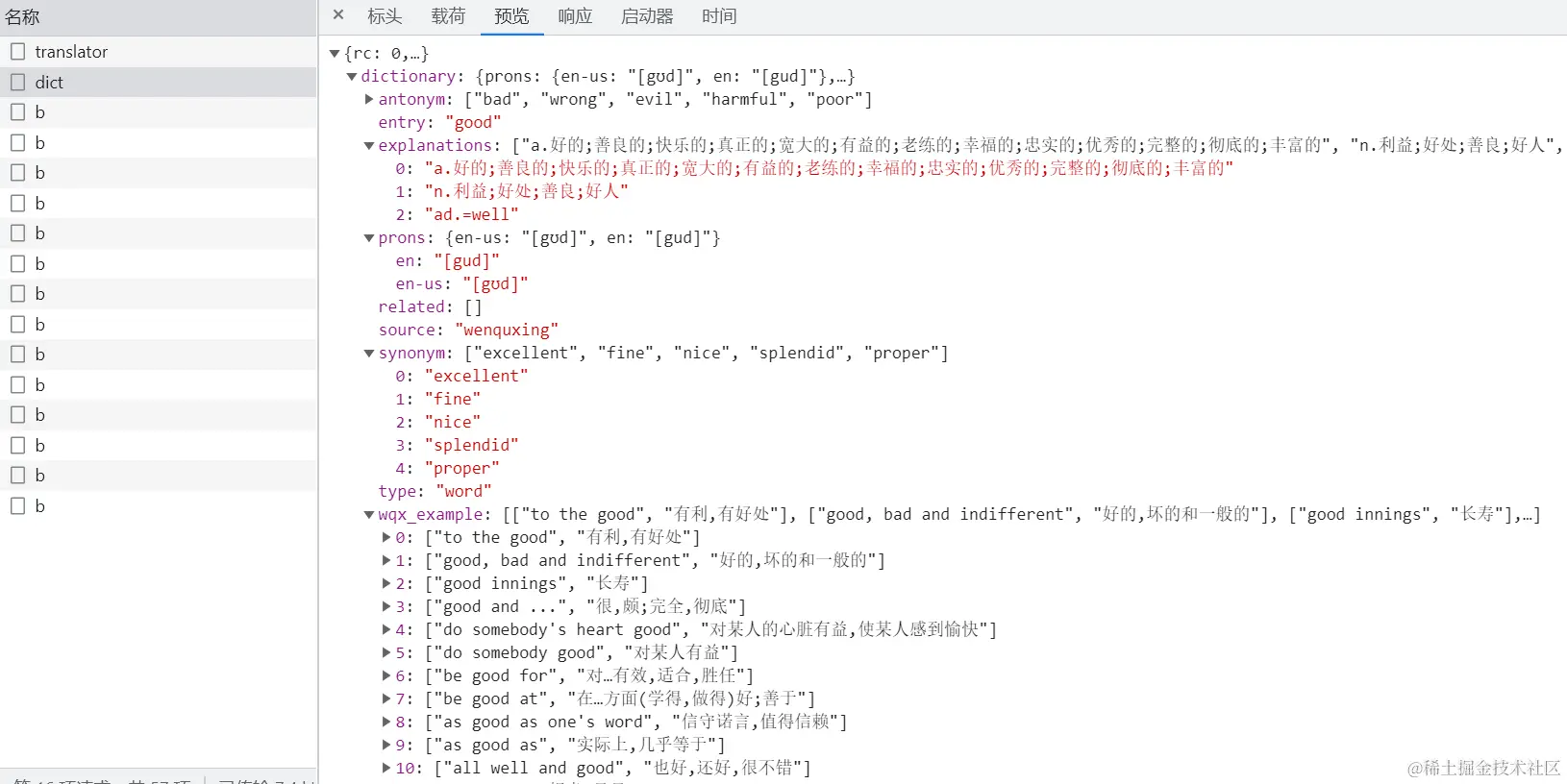Expand item 2 "good innings"
The image size is (1567, 784).
tap(386, 584)
